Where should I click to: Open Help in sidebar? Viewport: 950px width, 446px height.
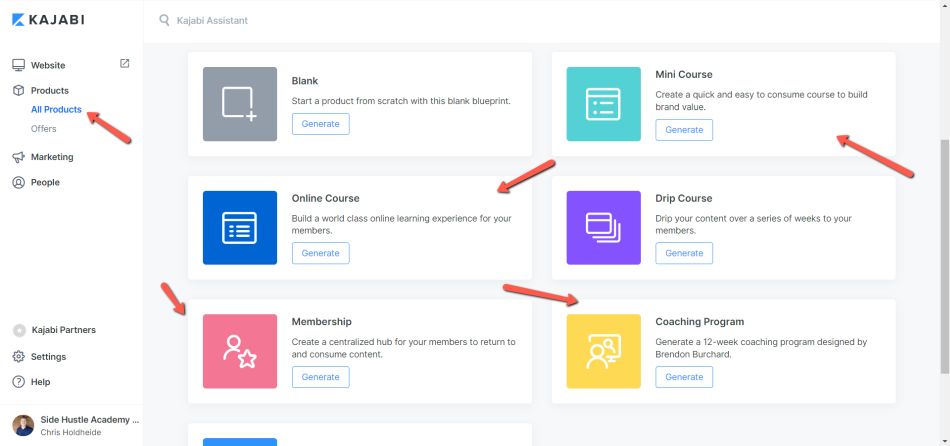click(41, 382)
